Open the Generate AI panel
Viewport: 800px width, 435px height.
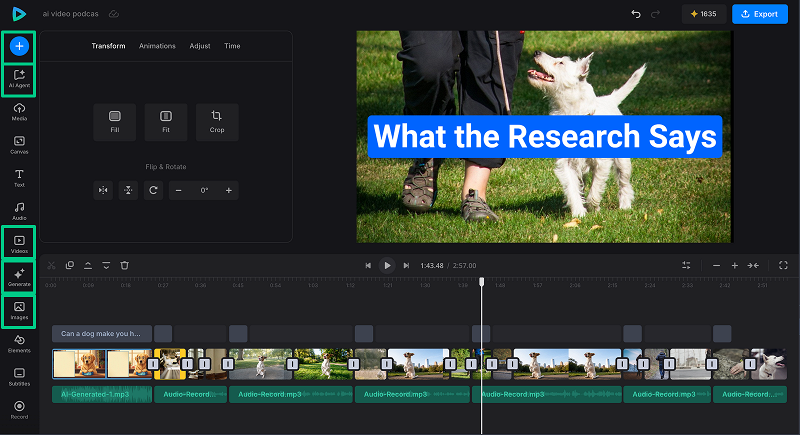(x=19, y=277)
